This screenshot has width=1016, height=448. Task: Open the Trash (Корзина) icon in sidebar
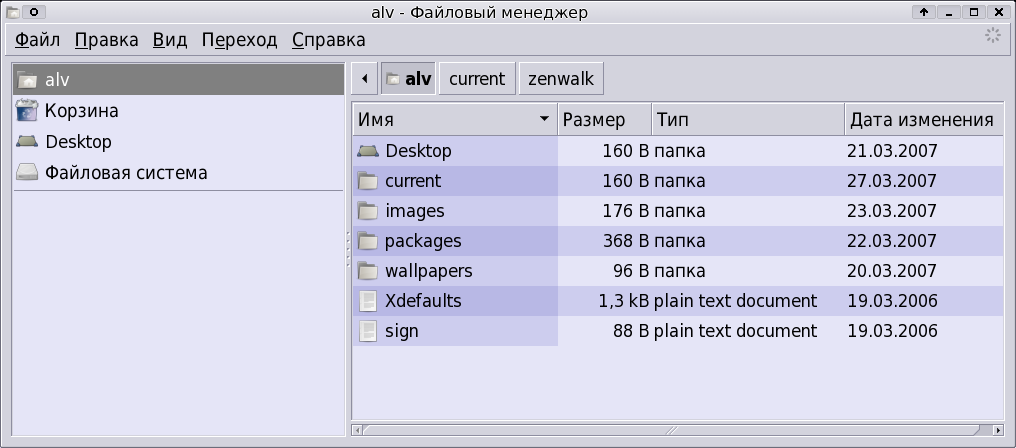pos(27,111)
